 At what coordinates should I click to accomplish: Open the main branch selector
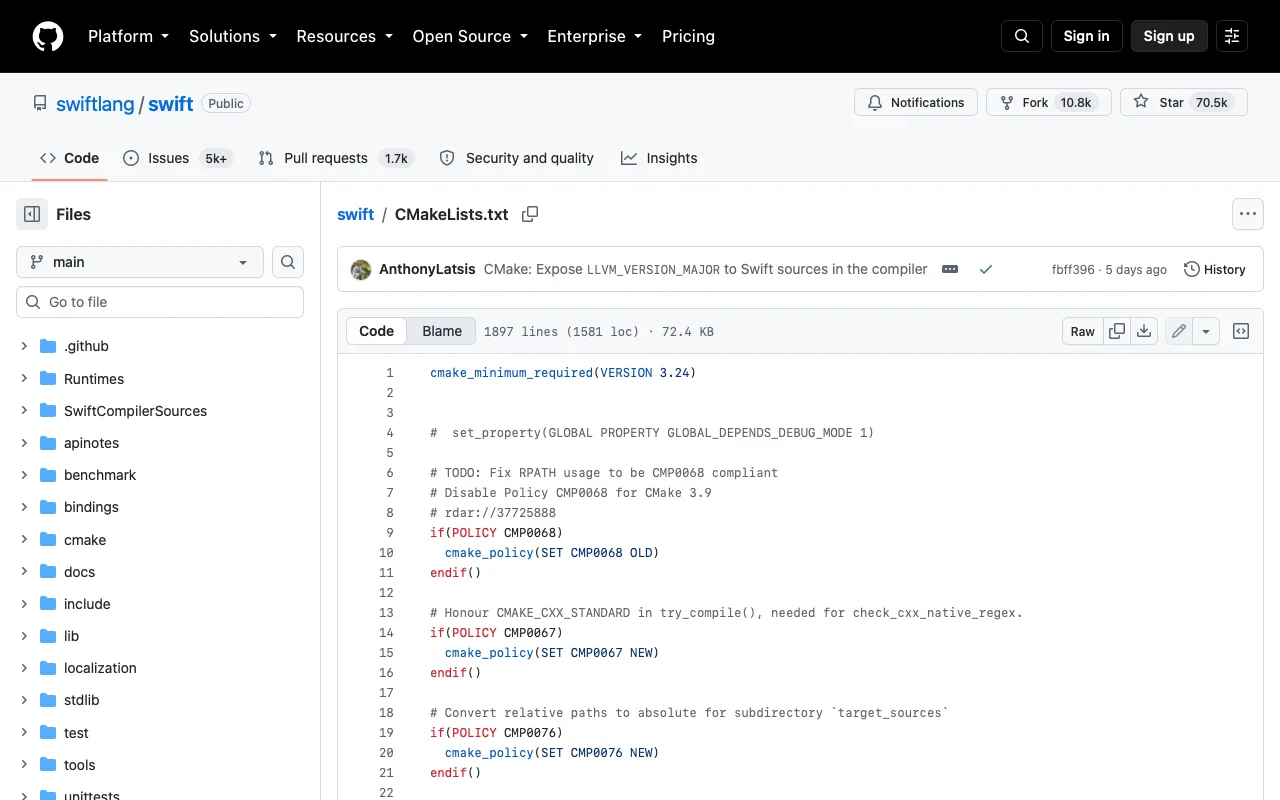coord(140,262)
